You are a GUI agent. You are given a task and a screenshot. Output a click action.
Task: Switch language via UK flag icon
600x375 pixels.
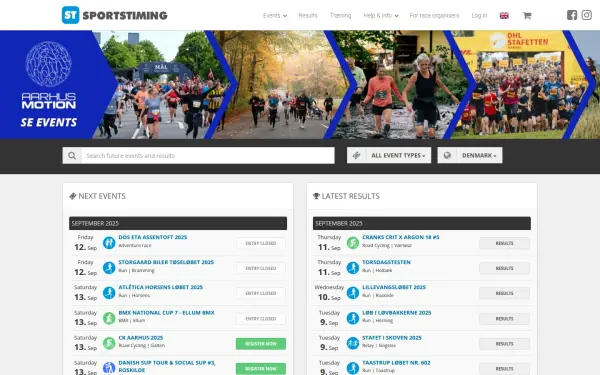pos(504,16)
